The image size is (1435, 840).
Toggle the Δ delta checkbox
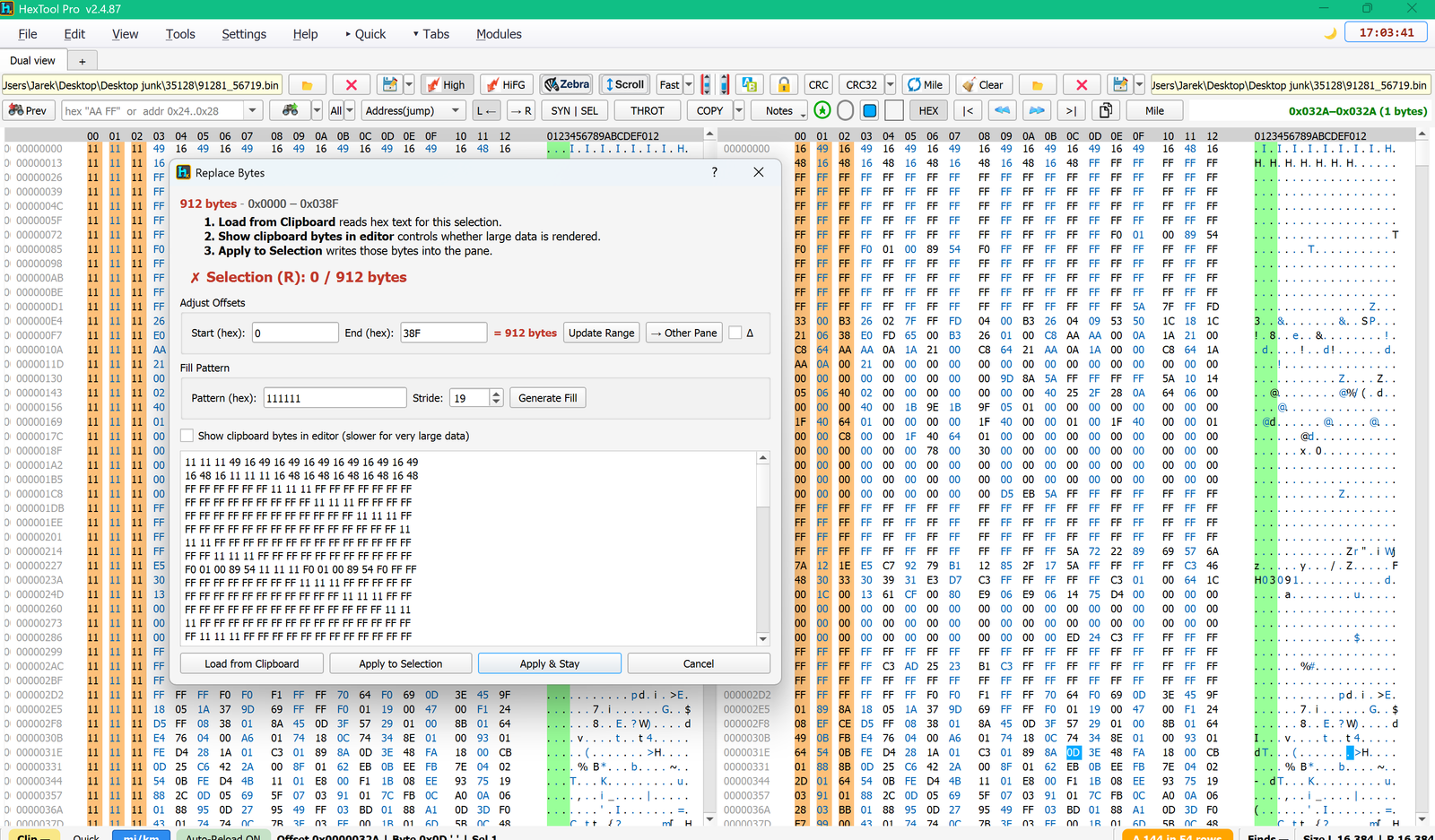(x=735, y=333)
